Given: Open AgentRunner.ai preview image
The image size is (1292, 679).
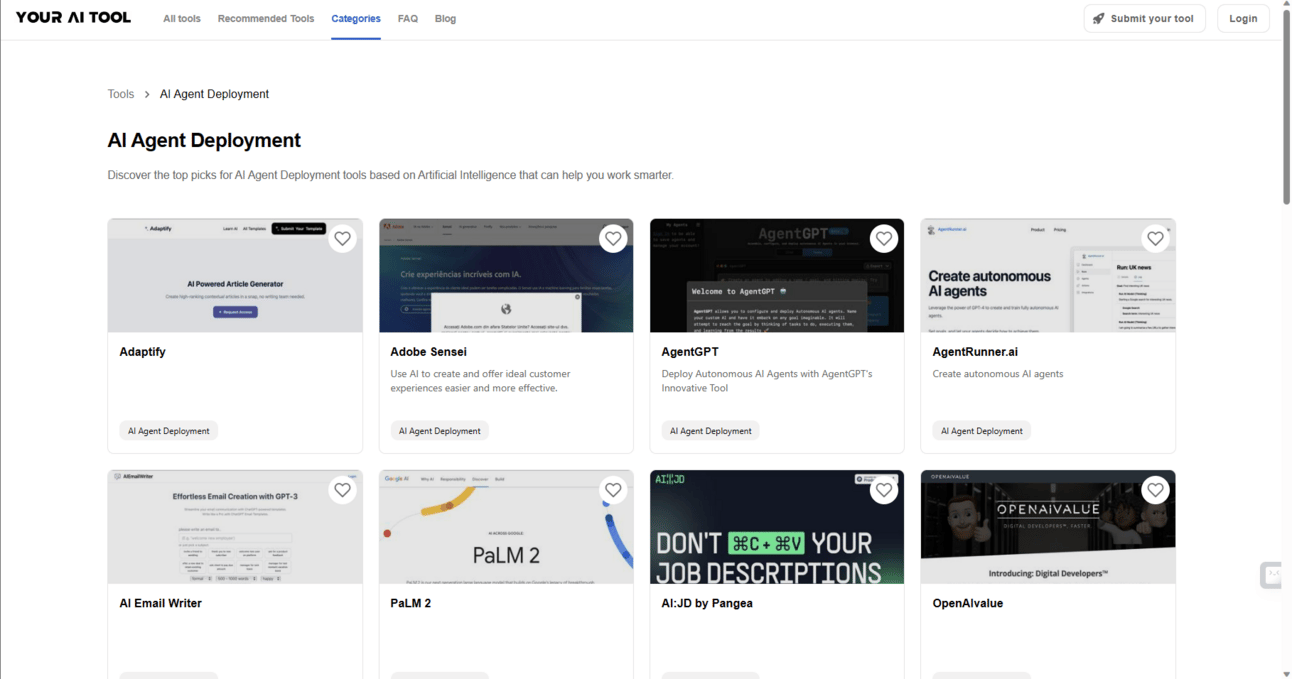Looking at the screenshot, I should (x=1048, y=275).
